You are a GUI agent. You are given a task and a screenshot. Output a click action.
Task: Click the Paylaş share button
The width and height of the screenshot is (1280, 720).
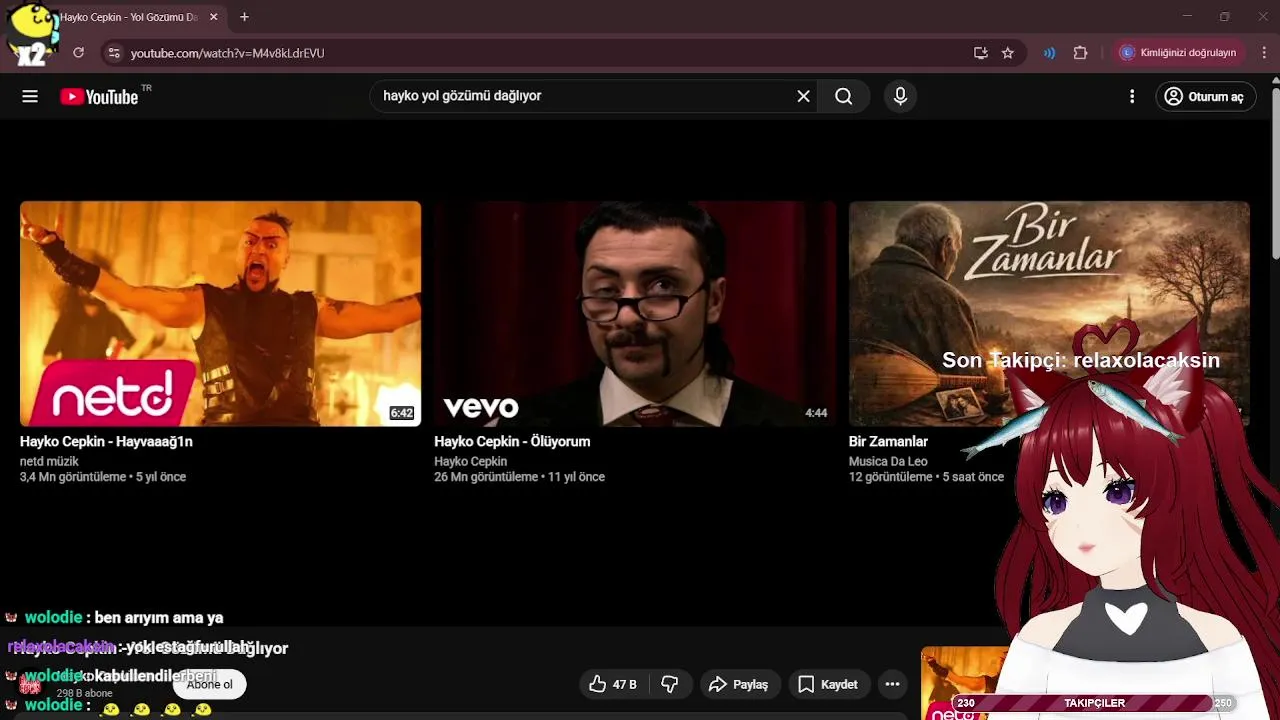click(x=738, y=684)
